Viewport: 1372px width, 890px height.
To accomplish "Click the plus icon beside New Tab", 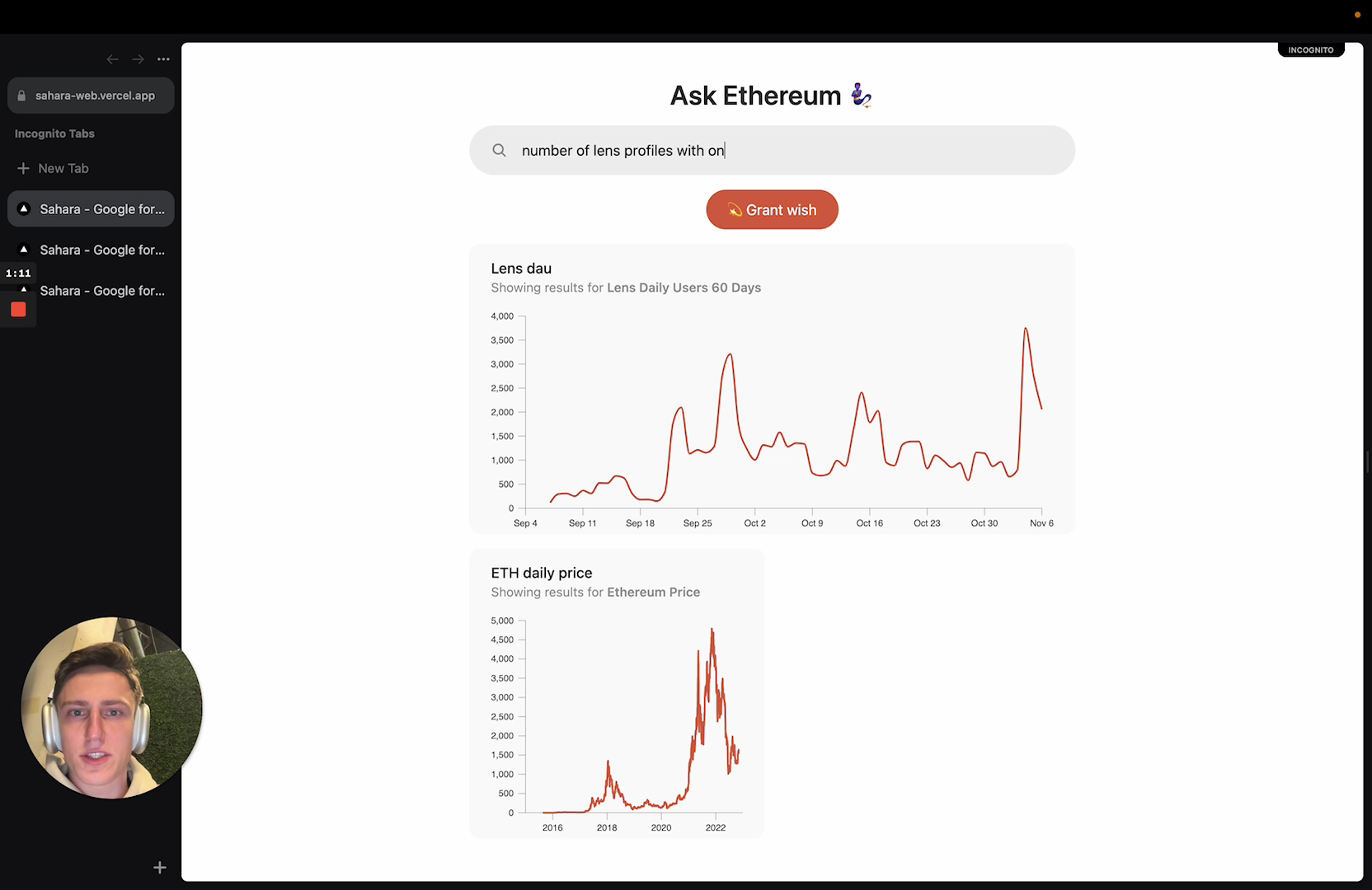I will point(23,168).
